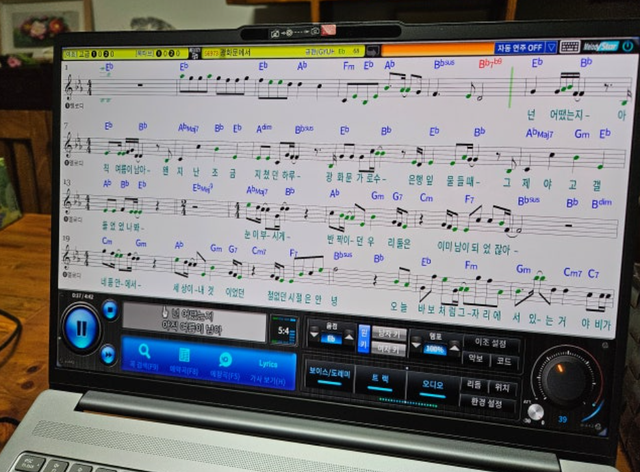Click the MelodyStar logo
This screenshot has width=640, height=472.
[600, 46]
